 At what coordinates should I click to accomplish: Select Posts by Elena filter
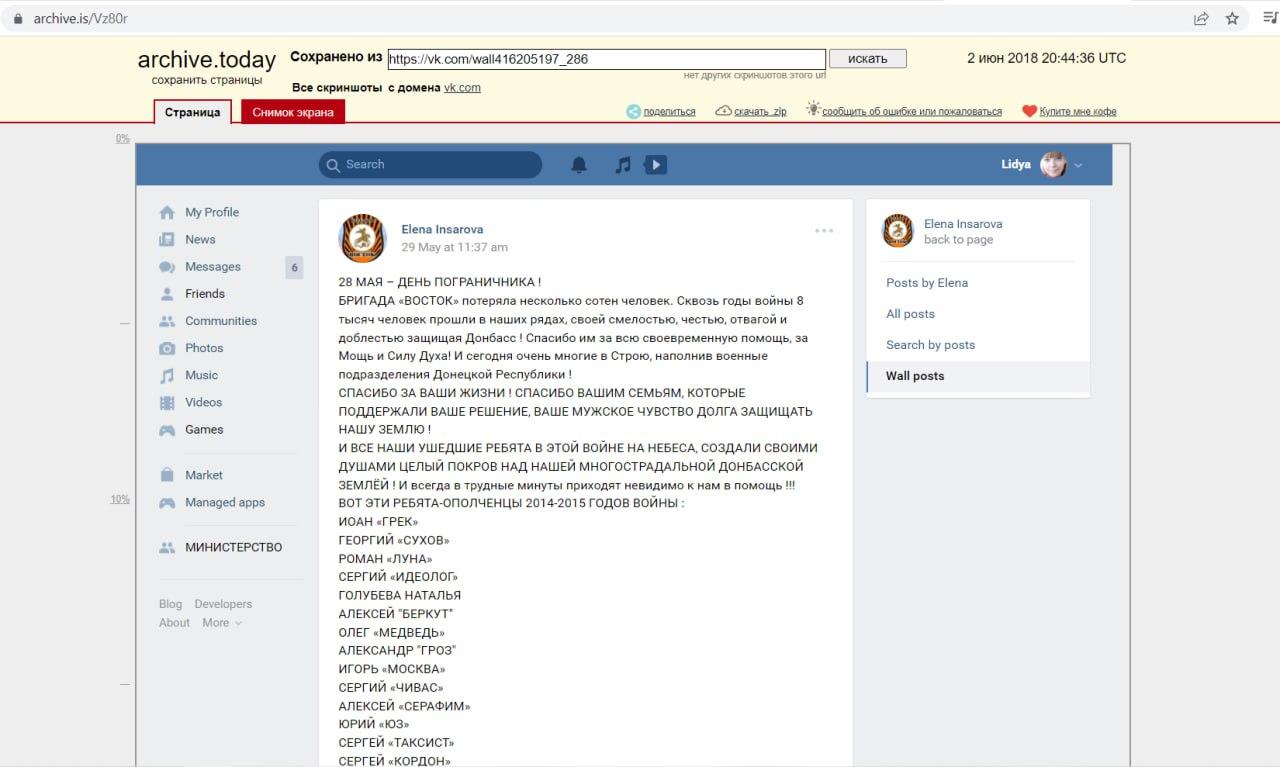[x=927, y=283]
